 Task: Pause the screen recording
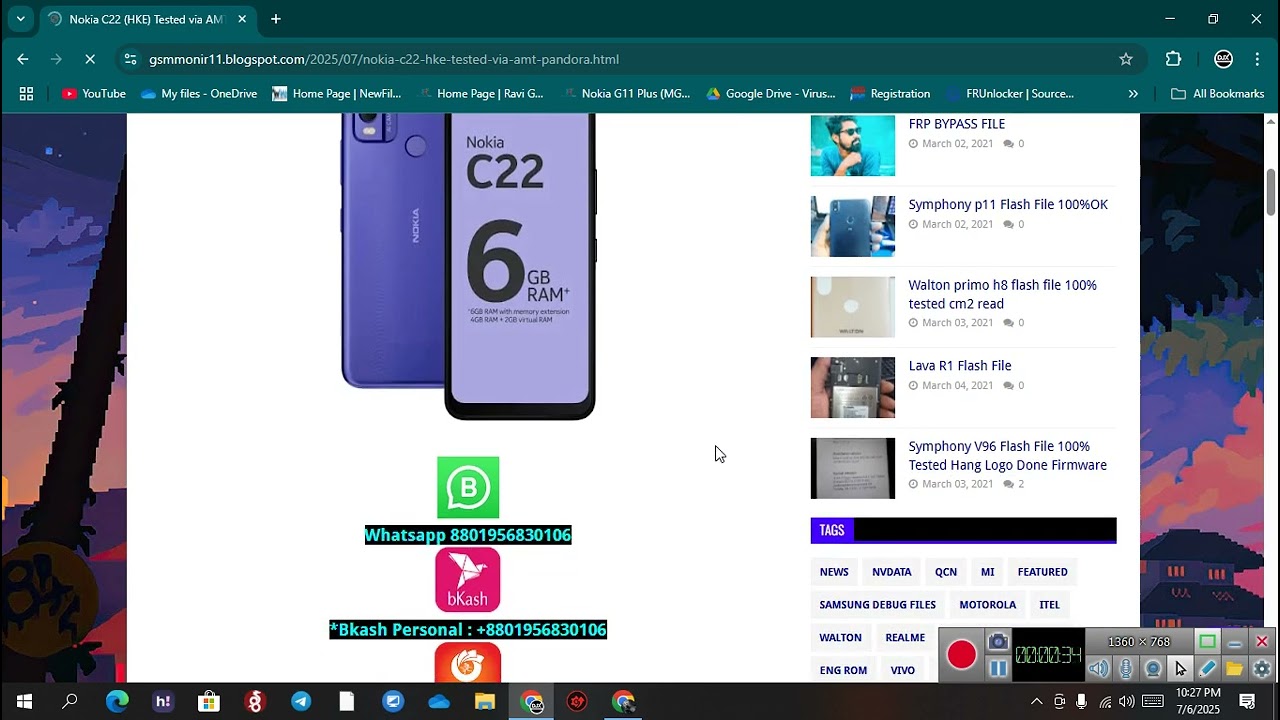(997, 669)
